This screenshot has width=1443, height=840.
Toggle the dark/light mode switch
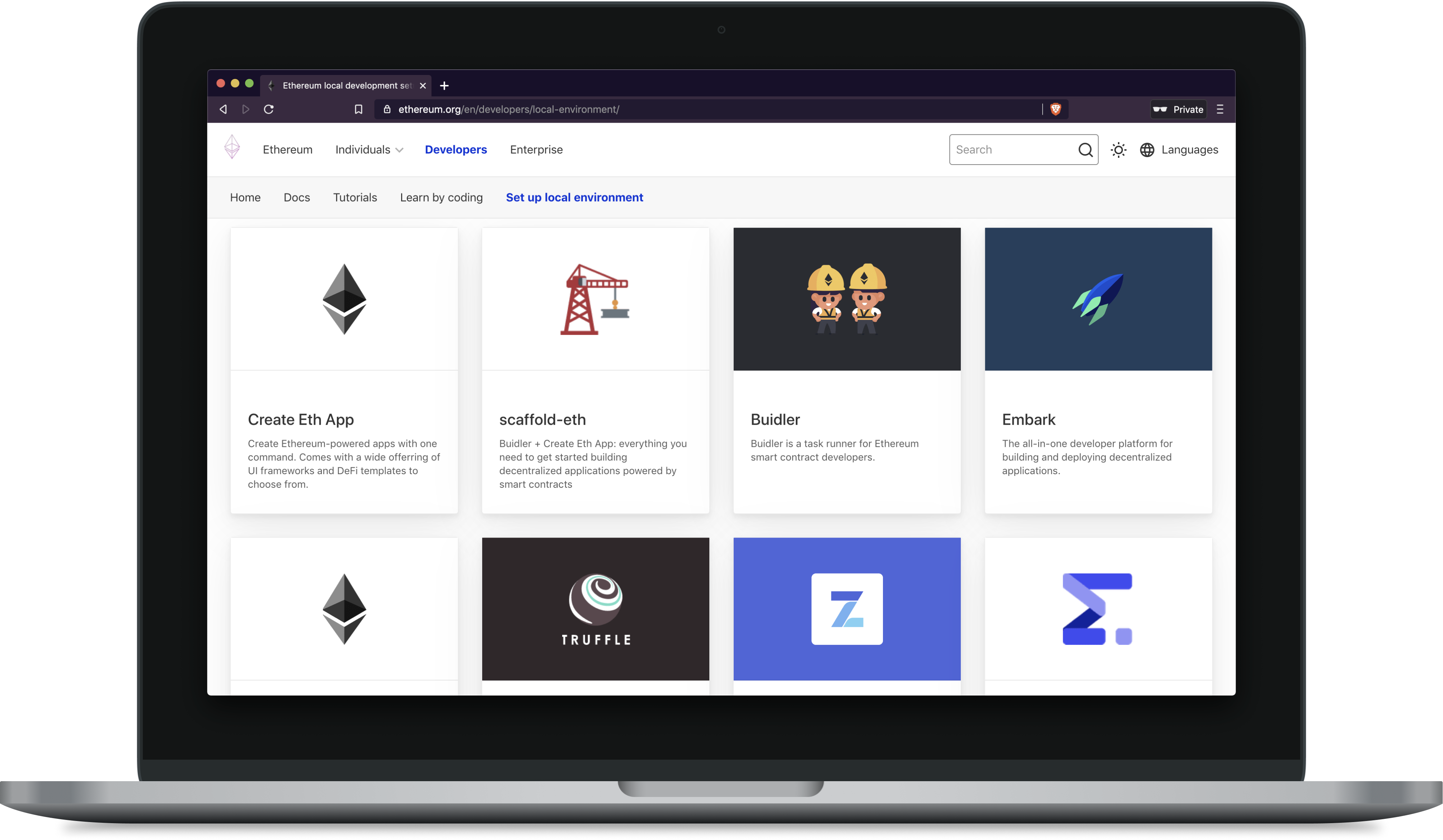[1119, 149]
